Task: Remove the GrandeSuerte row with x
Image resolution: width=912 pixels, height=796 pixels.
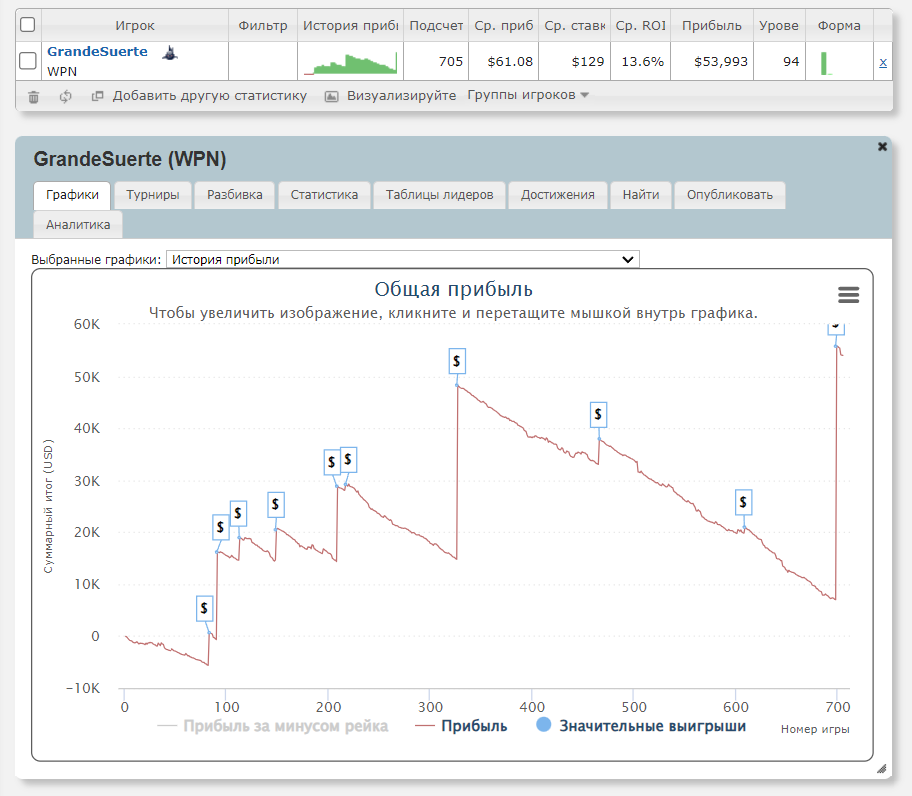Action: coord(882,62)
